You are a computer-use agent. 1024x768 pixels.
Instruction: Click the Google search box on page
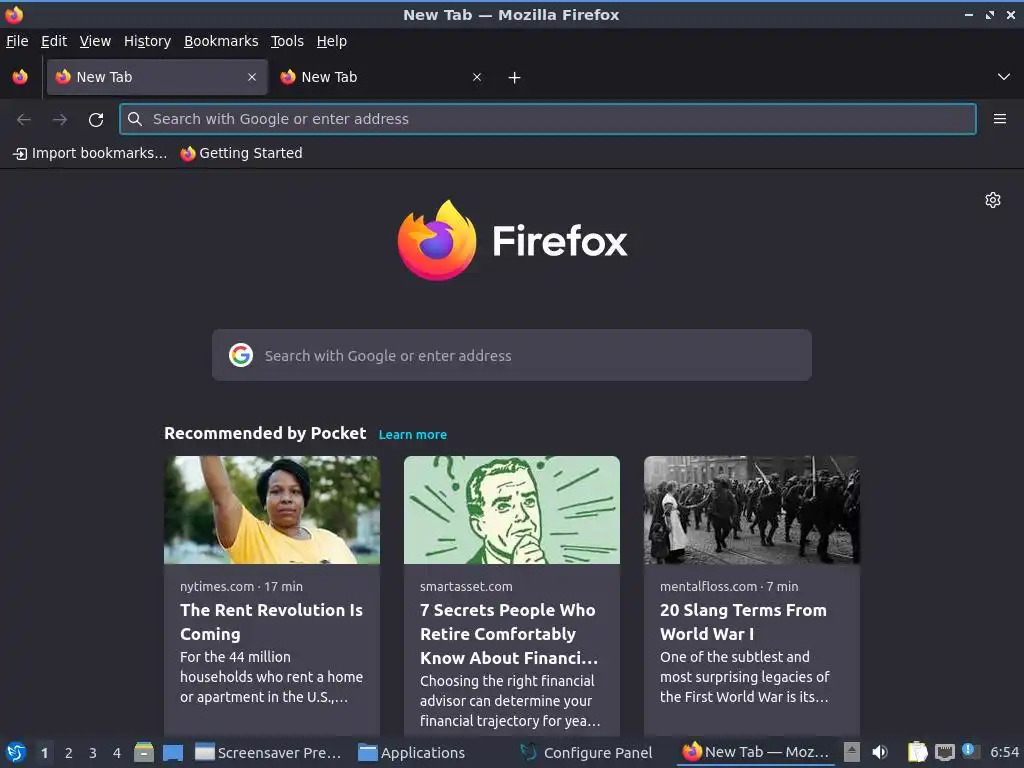512,355
